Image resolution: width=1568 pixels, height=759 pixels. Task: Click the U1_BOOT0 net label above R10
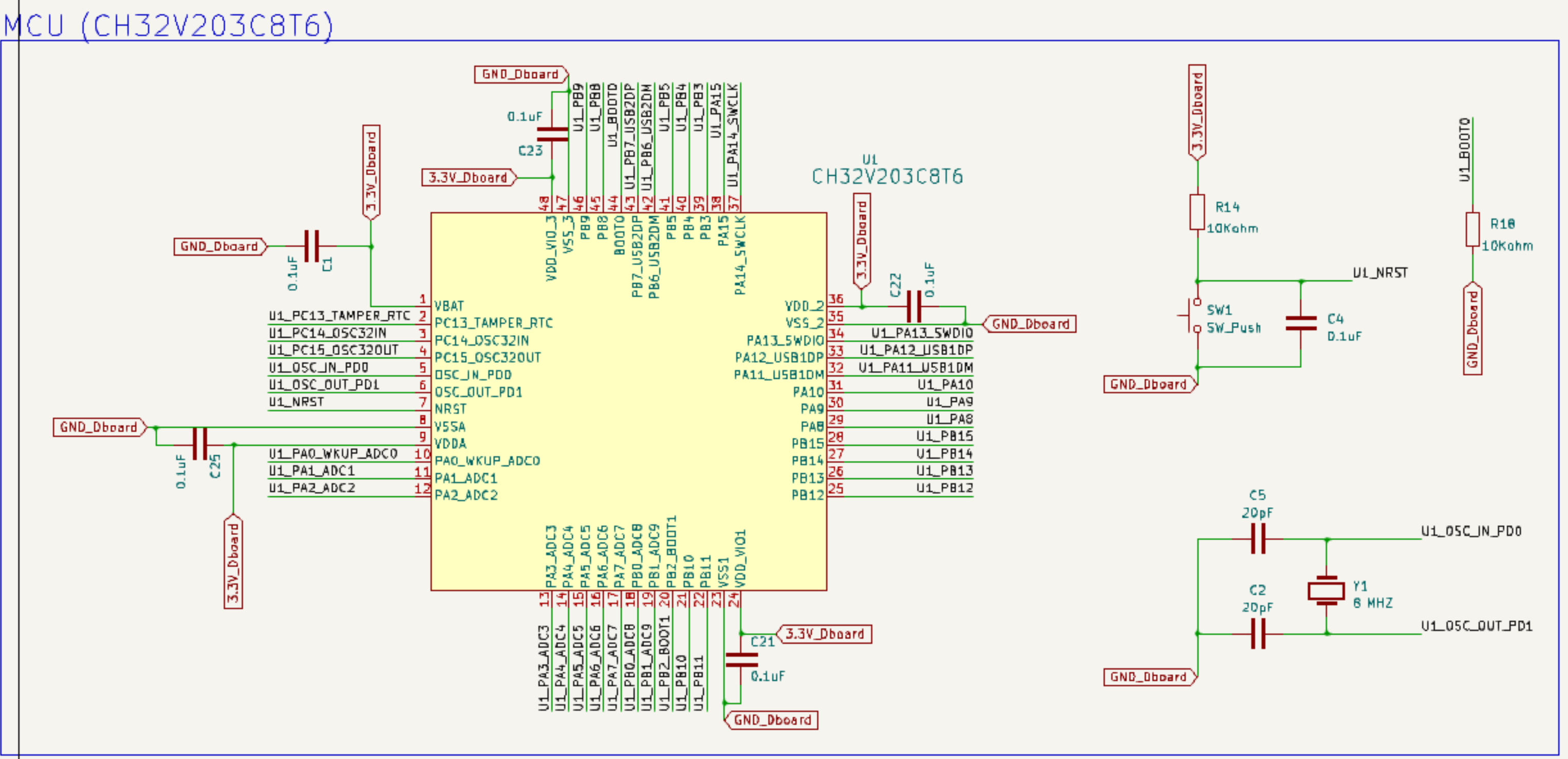(x=1465, y=150)
